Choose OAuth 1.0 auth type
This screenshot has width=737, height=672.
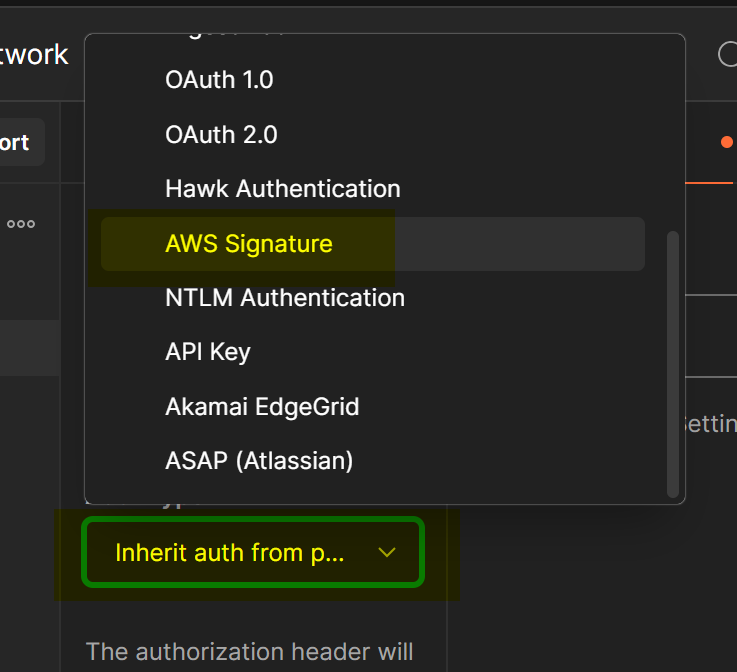click(219, 80)
